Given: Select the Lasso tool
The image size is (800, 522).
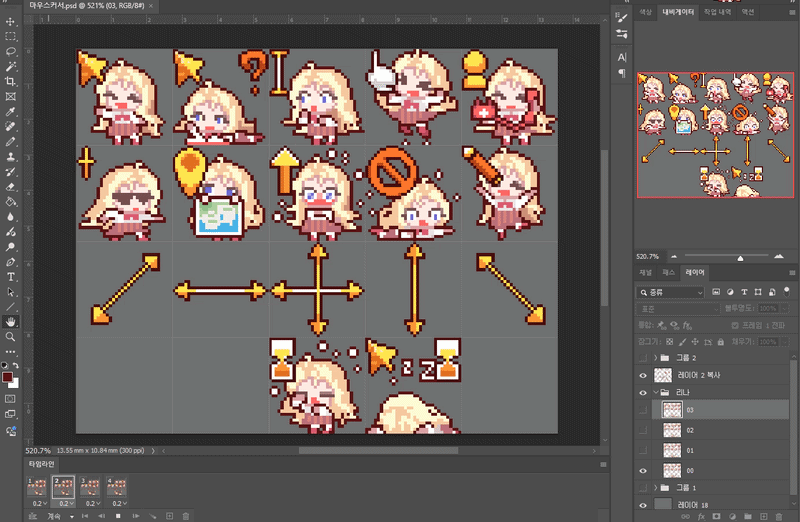Looking at the screenshot, I should click(x=11, y=50).
